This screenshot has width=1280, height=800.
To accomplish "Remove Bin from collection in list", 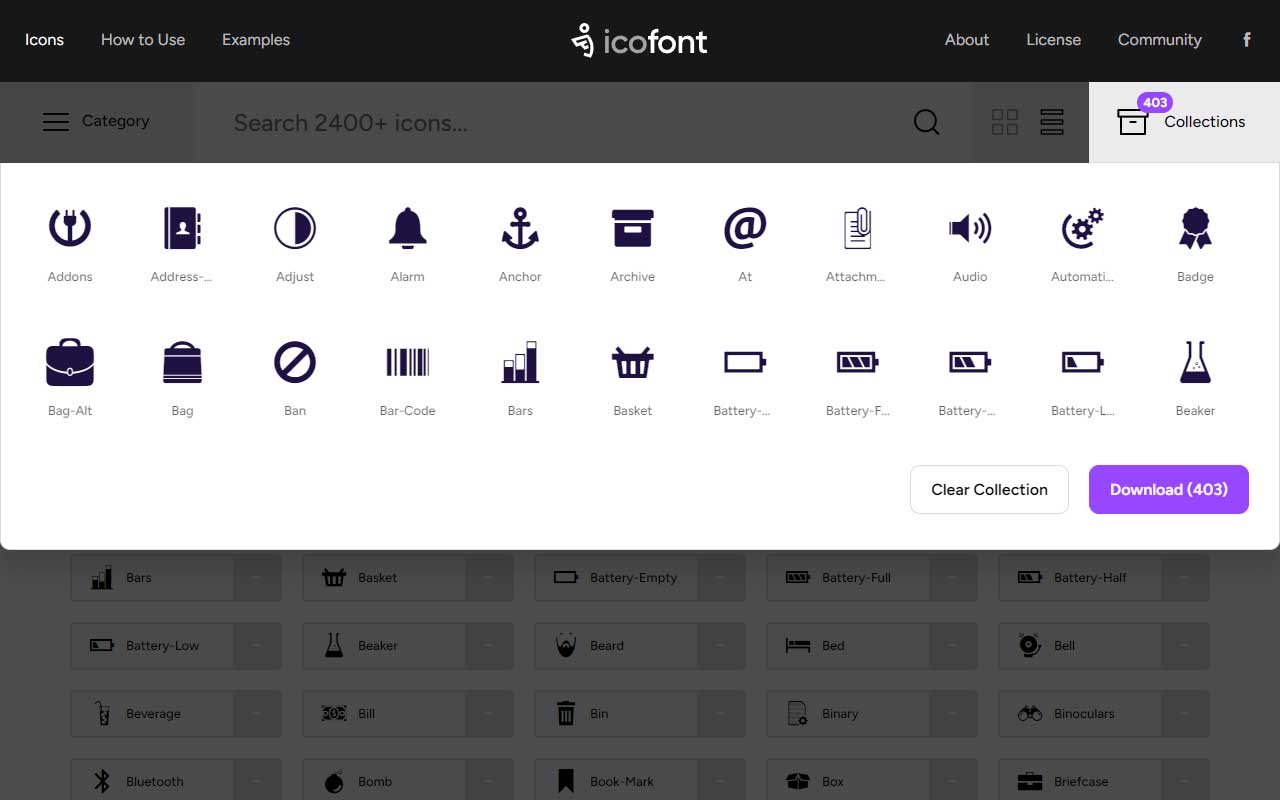I will pyautogui.click(x=721, y=713).
